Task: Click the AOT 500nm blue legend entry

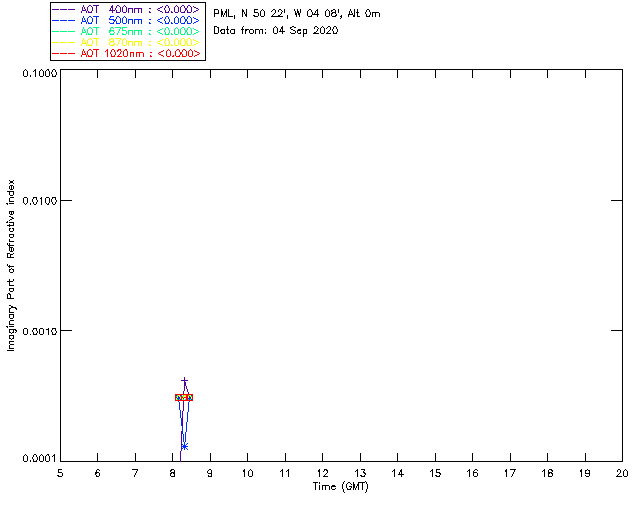Action: click(126, 20)
